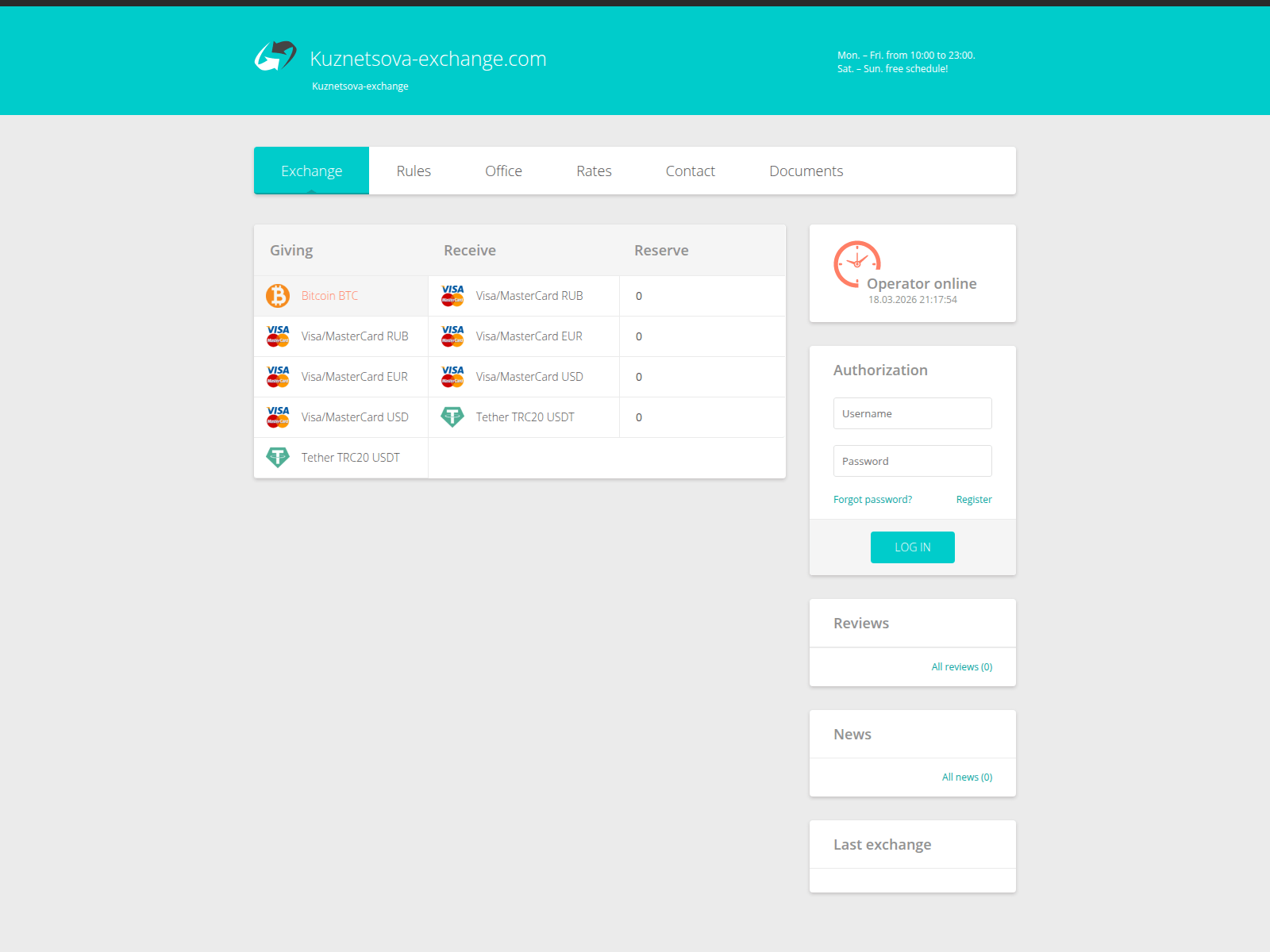The height and width of the screenshot is (952, 1270).
Task: Click the Kuznetsova-exchange logo arrows icon
Action: (275, 56)
